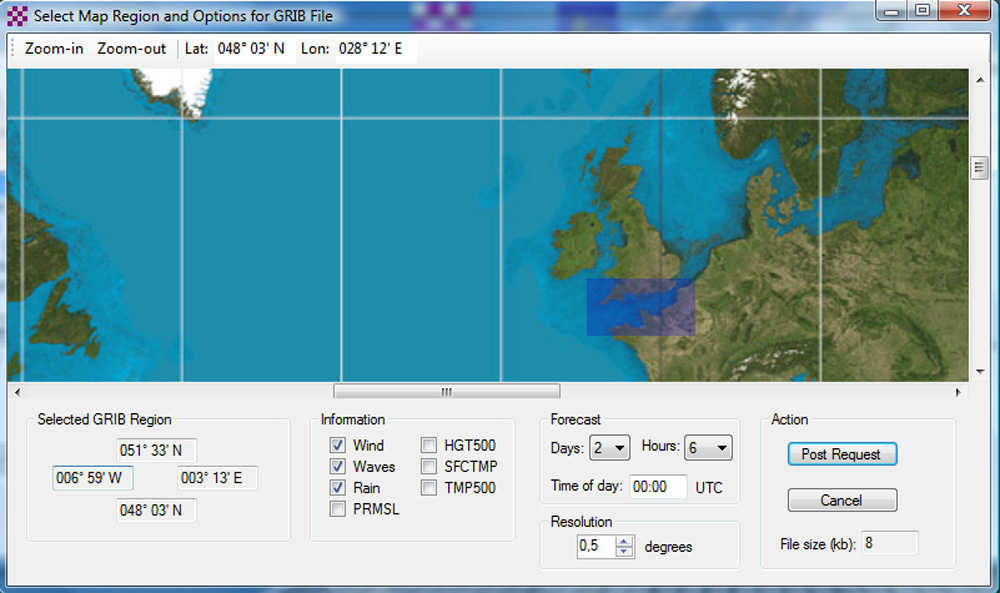Decrease resolution with the down arrow
Screen dimensions: 1000x593
(x=625, y=552)
